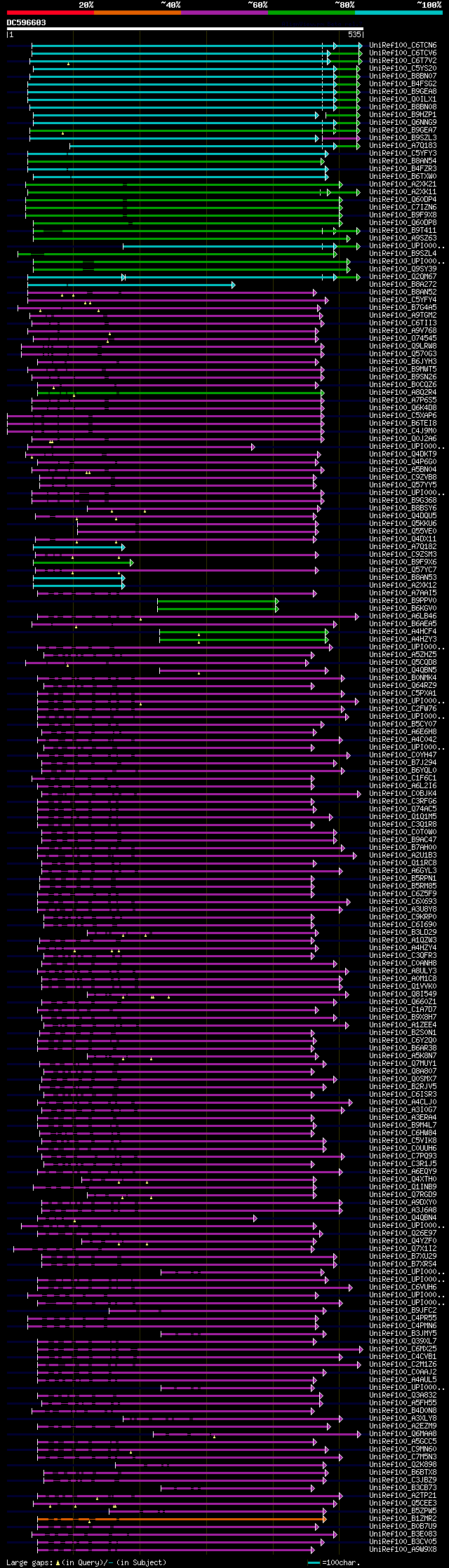Click the short cyan alignment bar for UniRef100_B8A272
The width and height of the screenshot is (449, 1568).
coord(131,285)
